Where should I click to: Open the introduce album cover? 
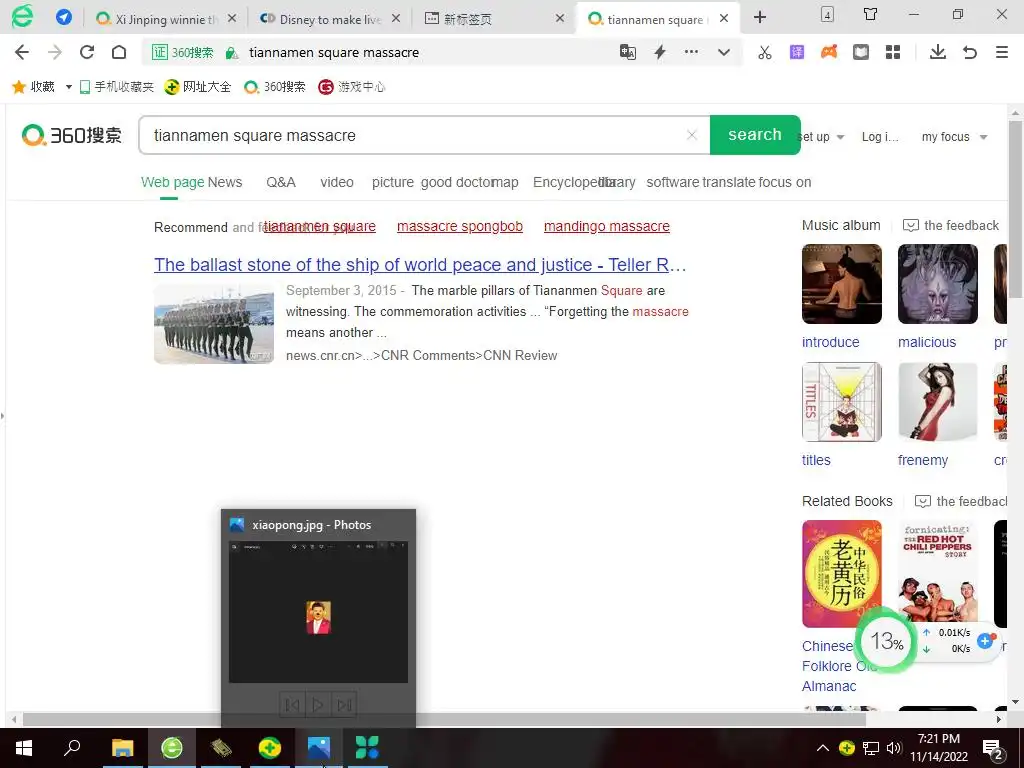coord(842,284)
